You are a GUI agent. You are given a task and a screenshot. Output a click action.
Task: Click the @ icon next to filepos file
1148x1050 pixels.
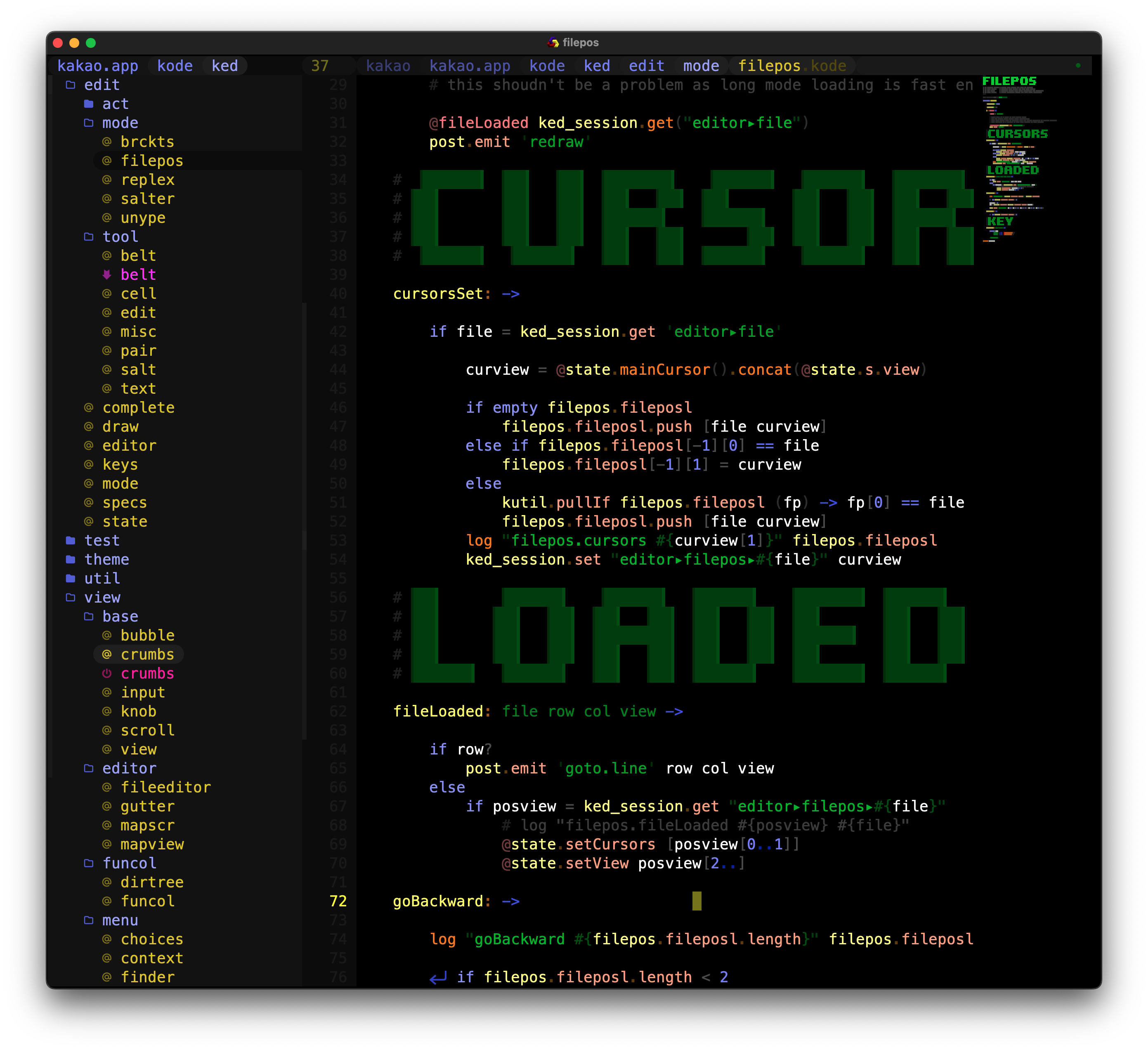coord(106,161)
